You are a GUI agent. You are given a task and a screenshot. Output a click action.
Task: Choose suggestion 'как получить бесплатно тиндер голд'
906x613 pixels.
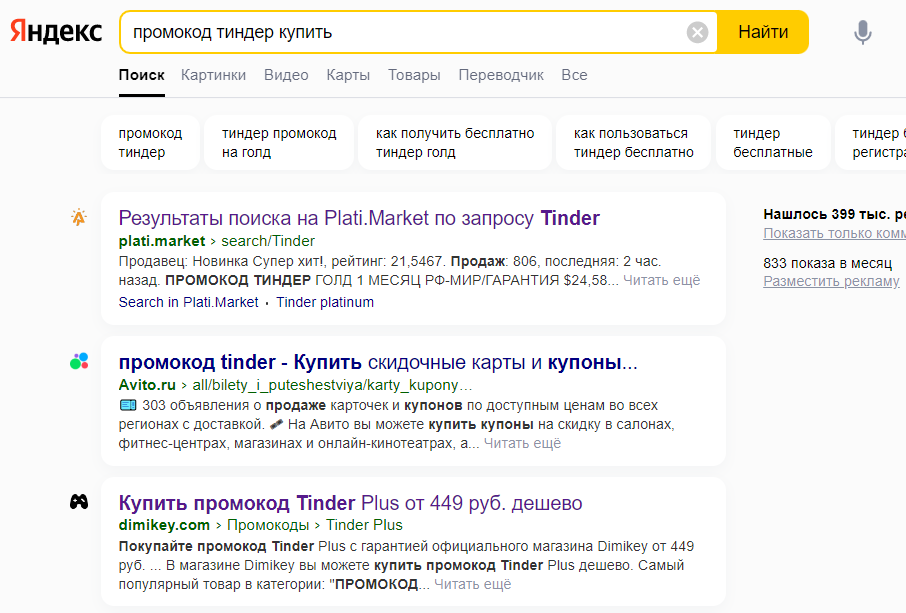pyautogui.click(x=455, y=143)
